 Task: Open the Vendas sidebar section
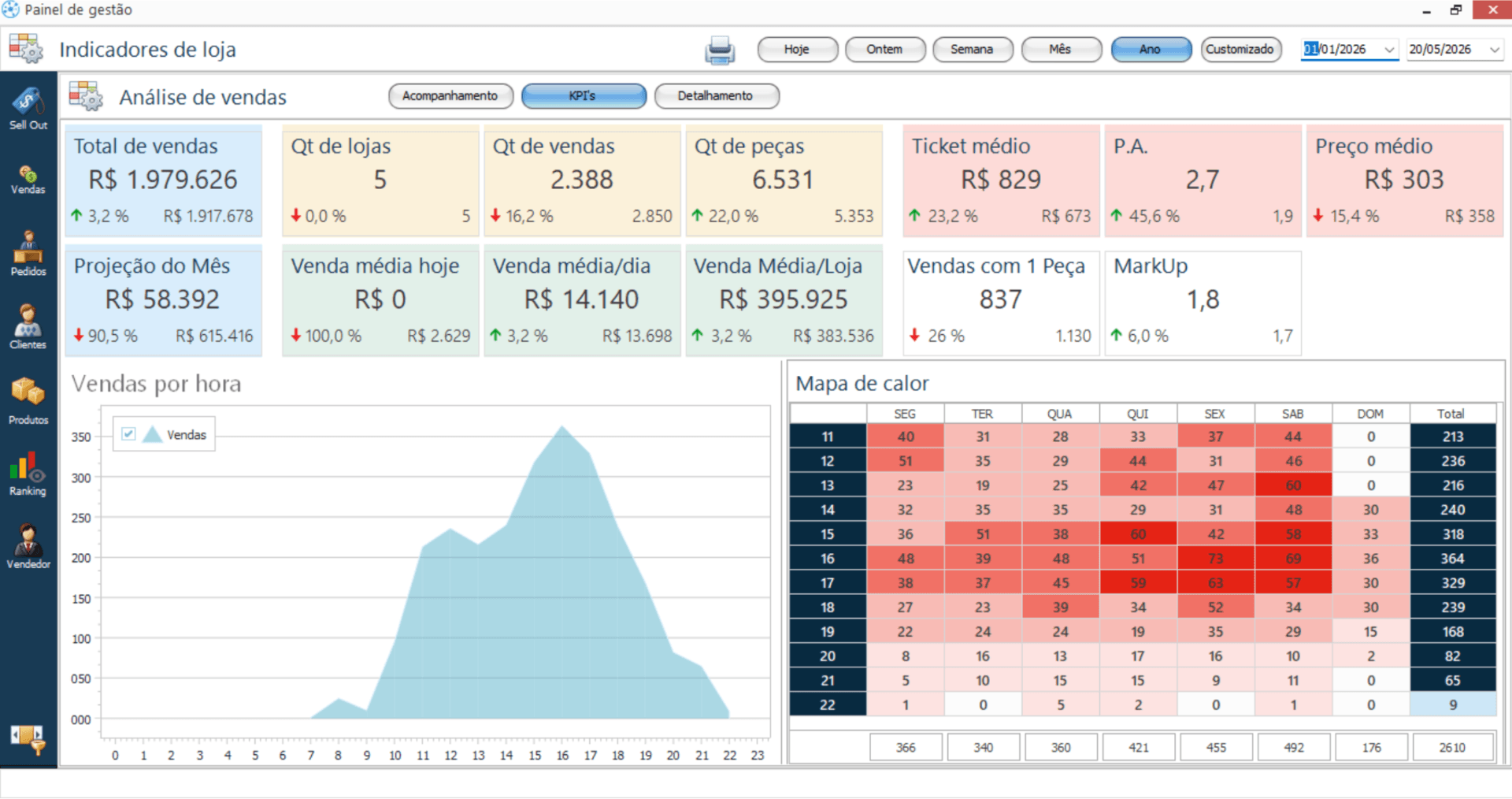point(28,180)
